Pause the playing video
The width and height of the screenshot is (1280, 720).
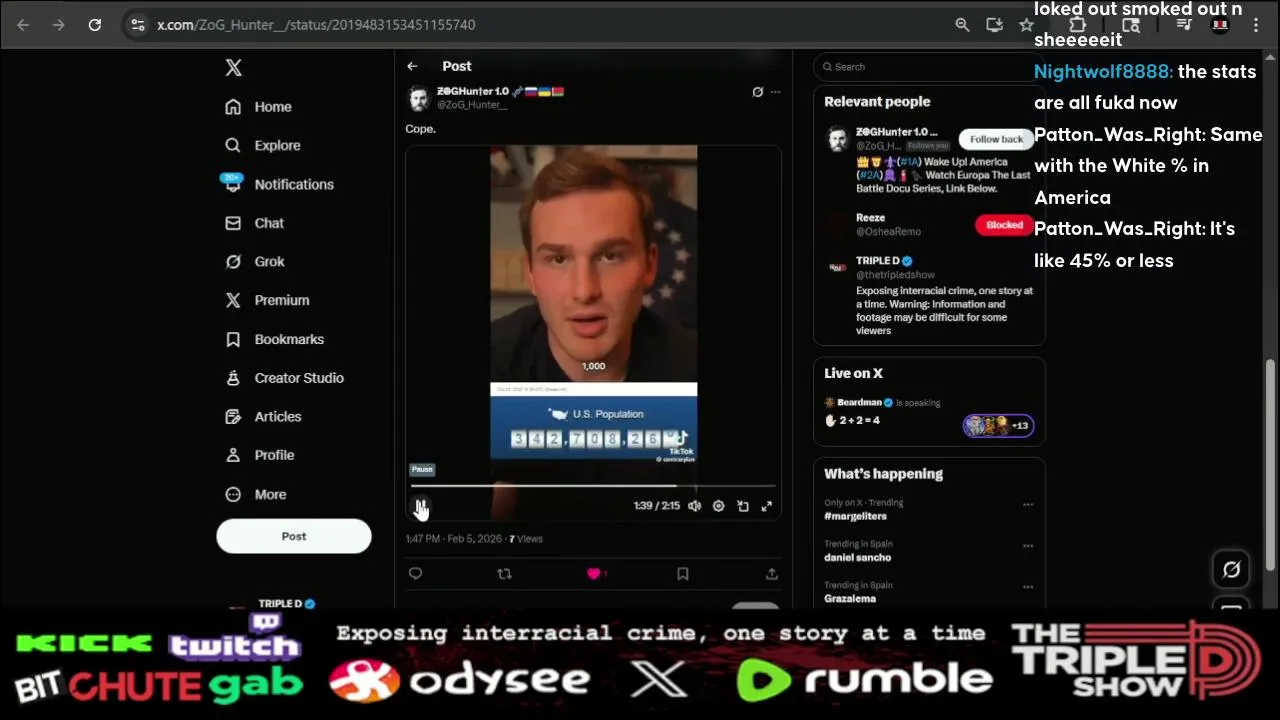[x=421, y=506]
